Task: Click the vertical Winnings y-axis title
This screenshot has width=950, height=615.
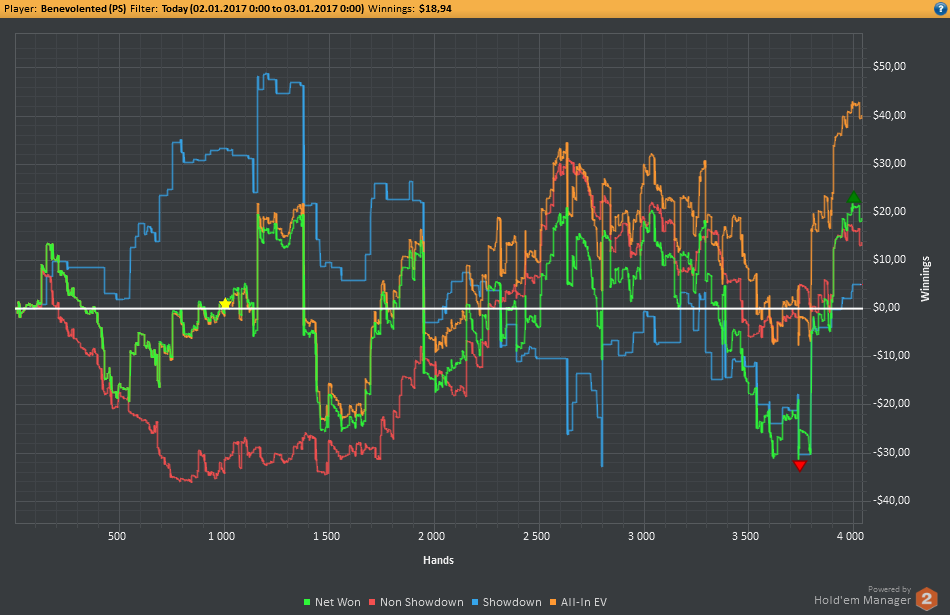Action: 925,280
